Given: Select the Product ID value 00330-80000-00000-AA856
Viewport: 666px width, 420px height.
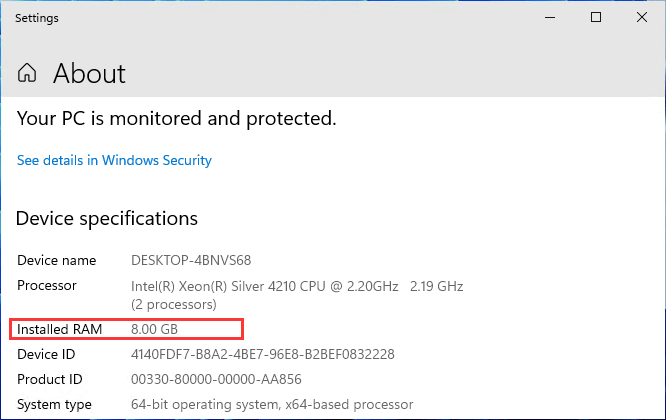Looking at the screenshot, I should (x=215, y=379).
